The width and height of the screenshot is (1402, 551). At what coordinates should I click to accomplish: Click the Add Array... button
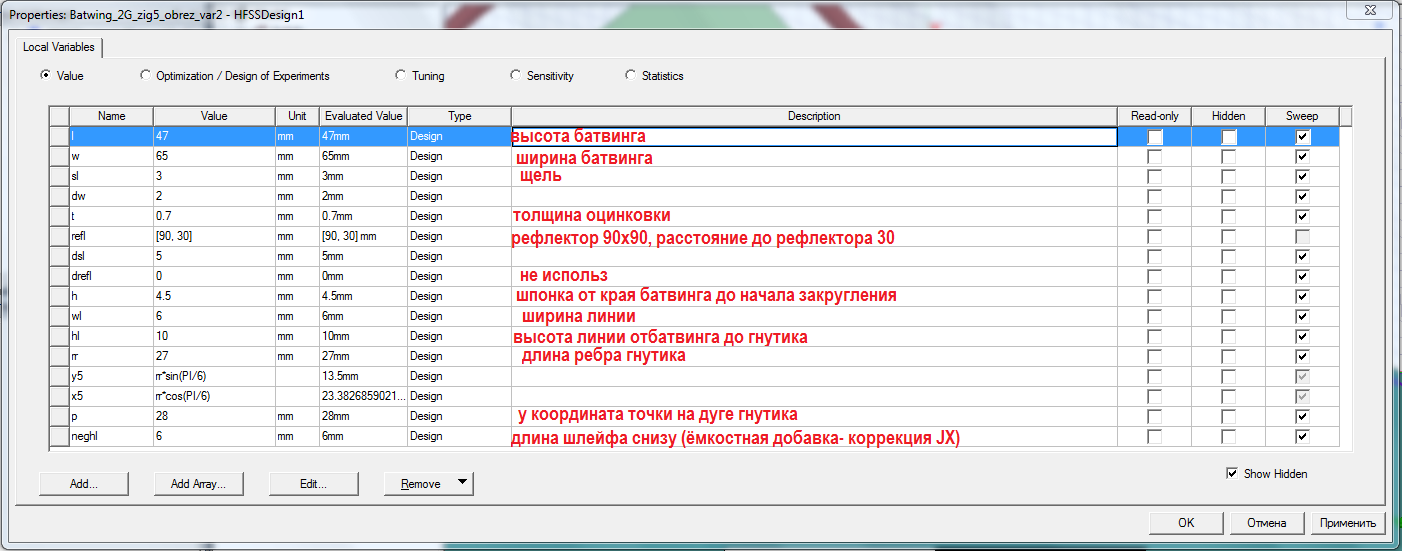(199, 484)
